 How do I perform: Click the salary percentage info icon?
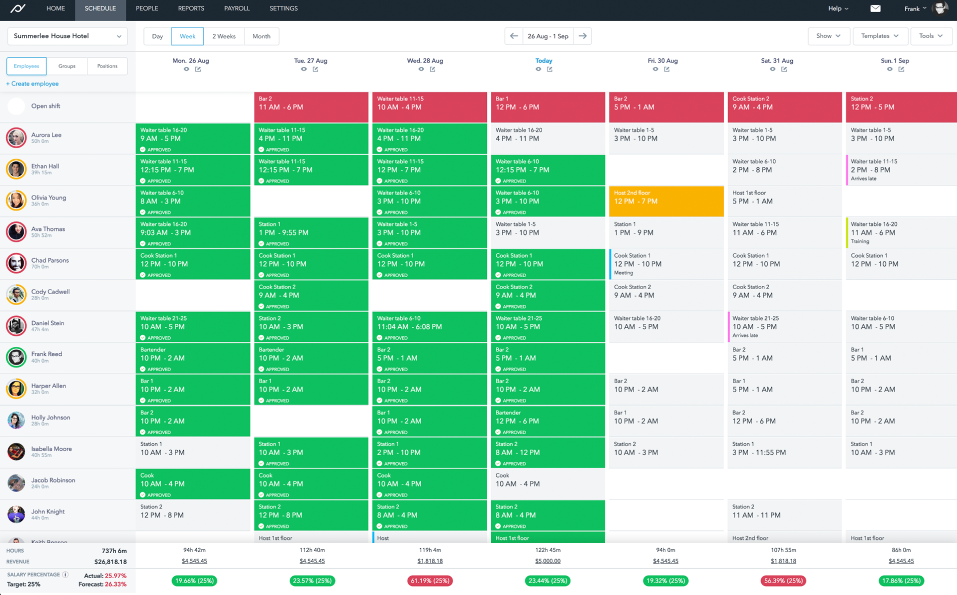point(66,574)
